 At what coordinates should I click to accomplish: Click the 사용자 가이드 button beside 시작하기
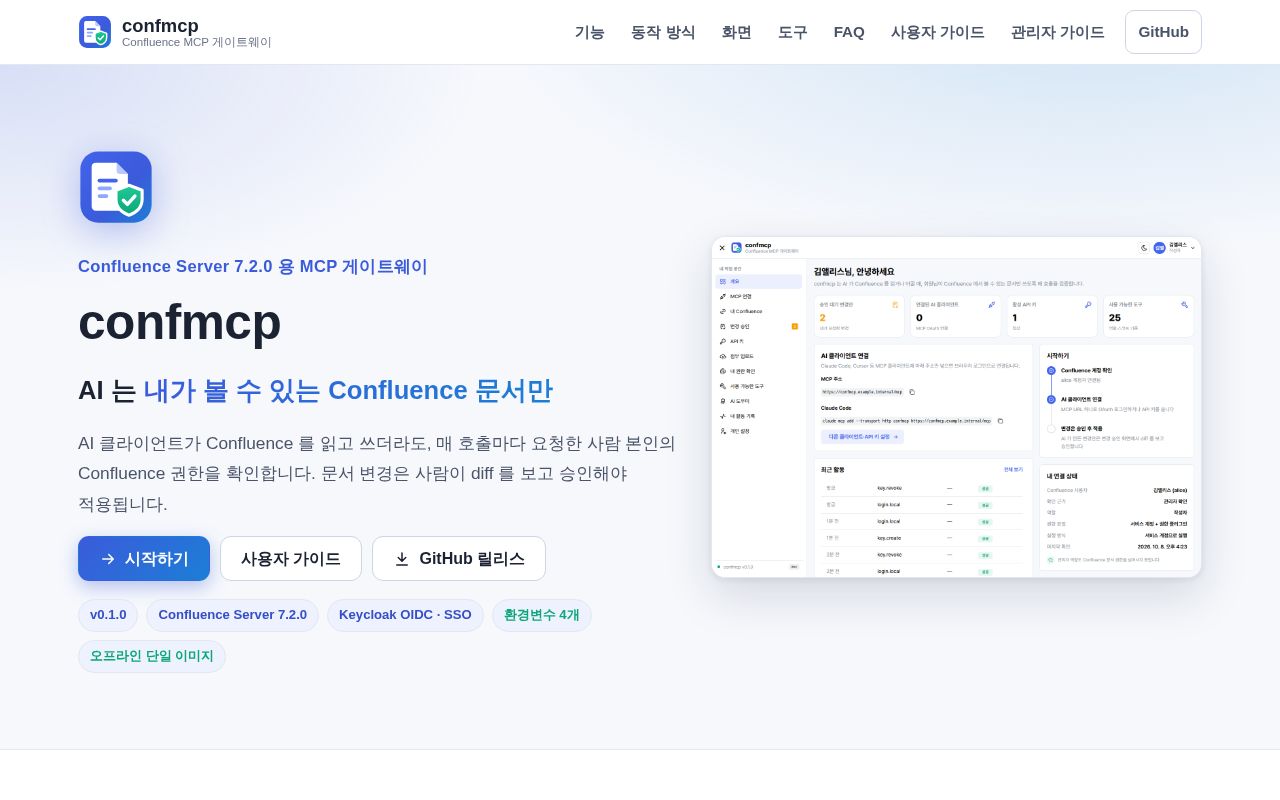point(291,559)
